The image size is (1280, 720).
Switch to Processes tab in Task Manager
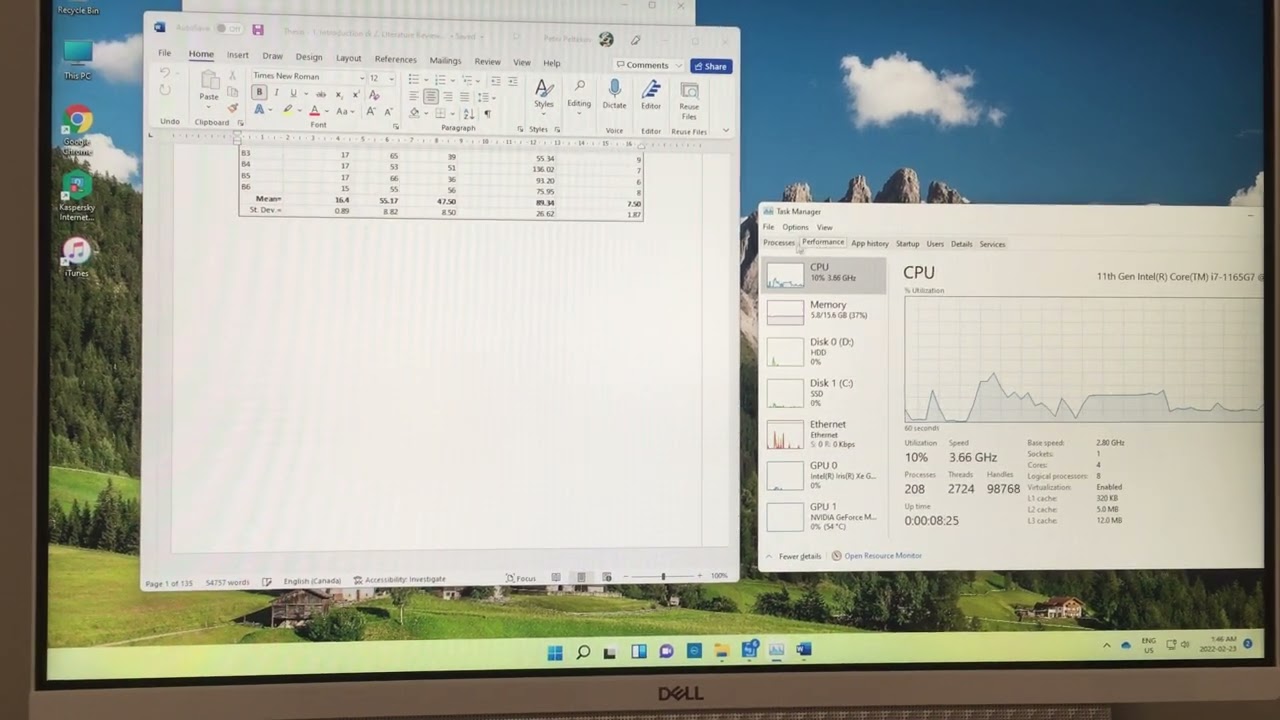(779, 243)
